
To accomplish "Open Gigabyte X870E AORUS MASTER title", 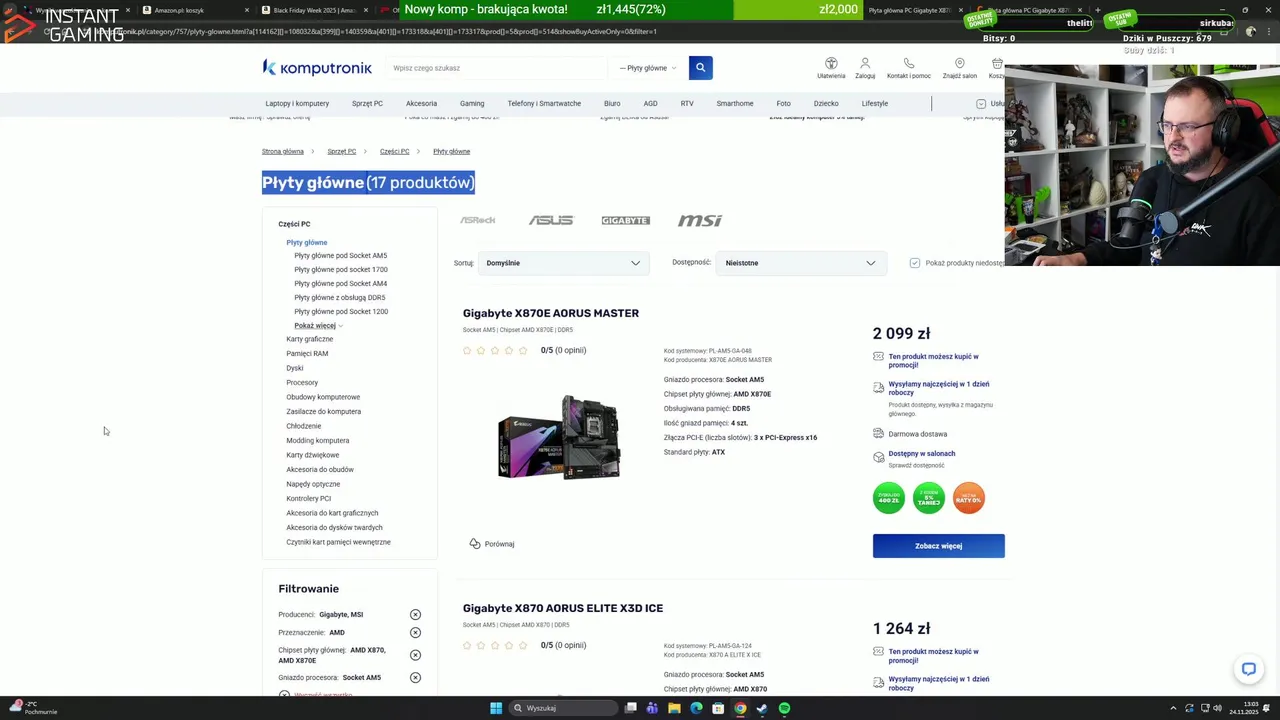I will pos(550,313).
